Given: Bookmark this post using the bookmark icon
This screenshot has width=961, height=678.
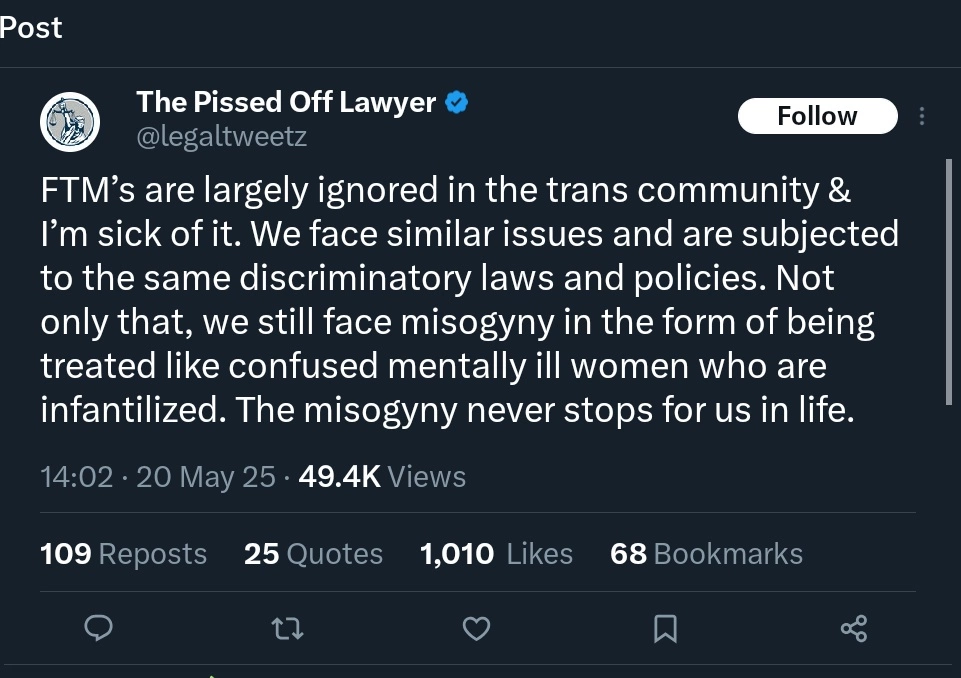Looking at the screenshot, I should tap(665, 628).
